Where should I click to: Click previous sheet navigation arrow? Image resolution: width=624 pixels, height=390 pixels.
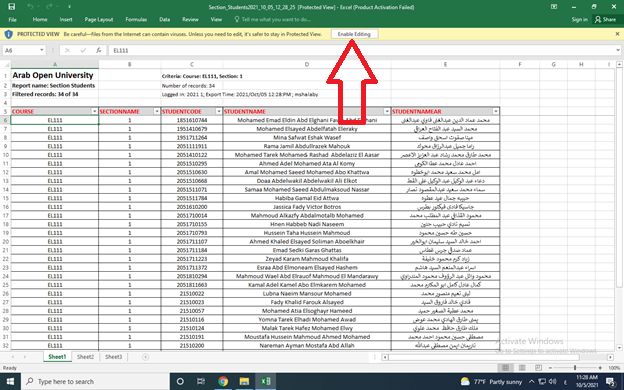click(13, 357)
